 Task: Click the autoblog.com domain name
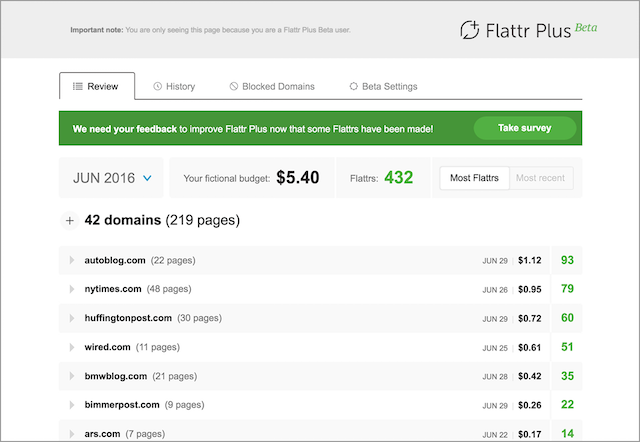[x=115, y=260]
